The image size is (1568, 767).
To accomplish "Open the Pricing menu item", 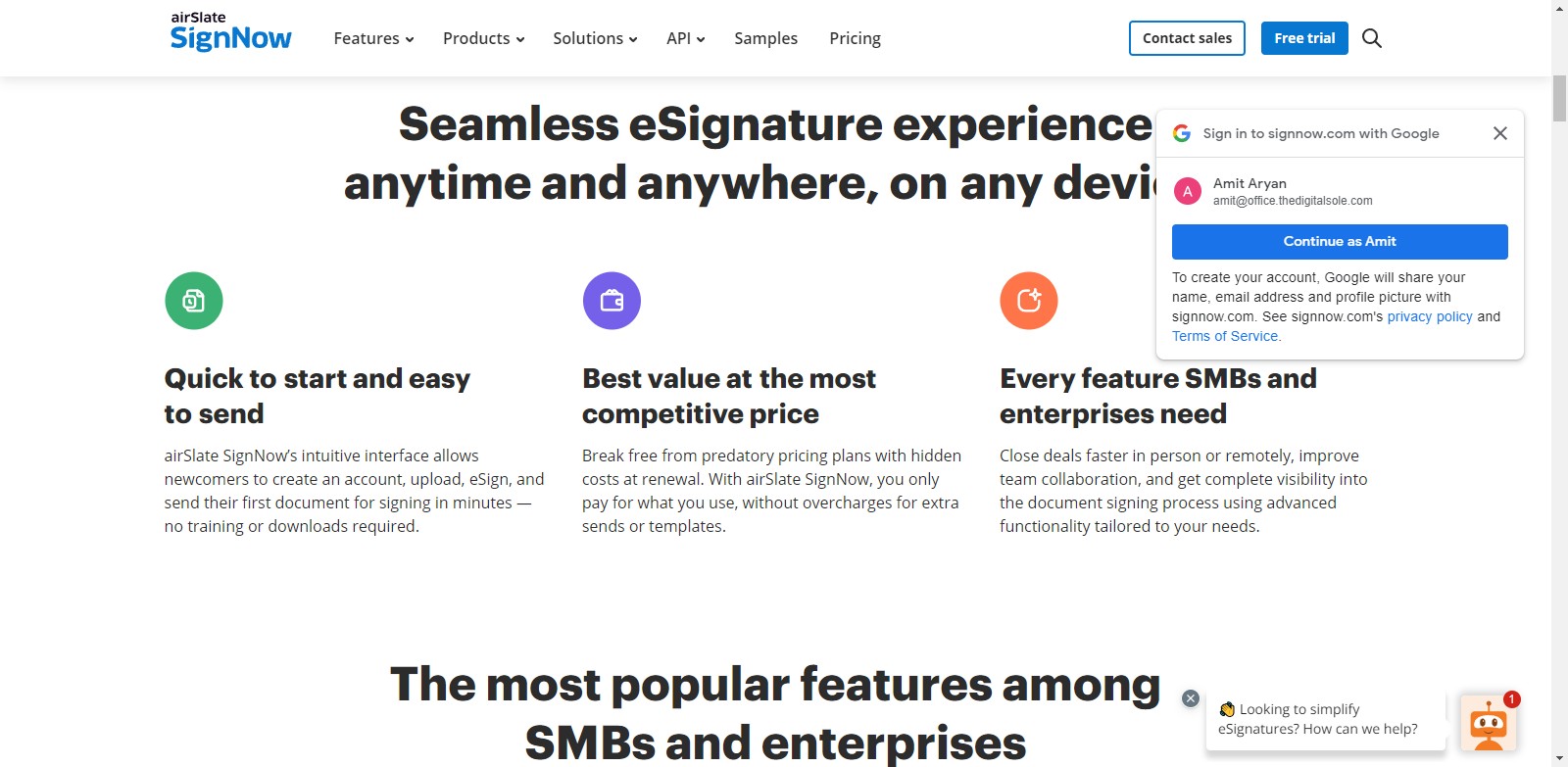I will [x=855, y=38].
